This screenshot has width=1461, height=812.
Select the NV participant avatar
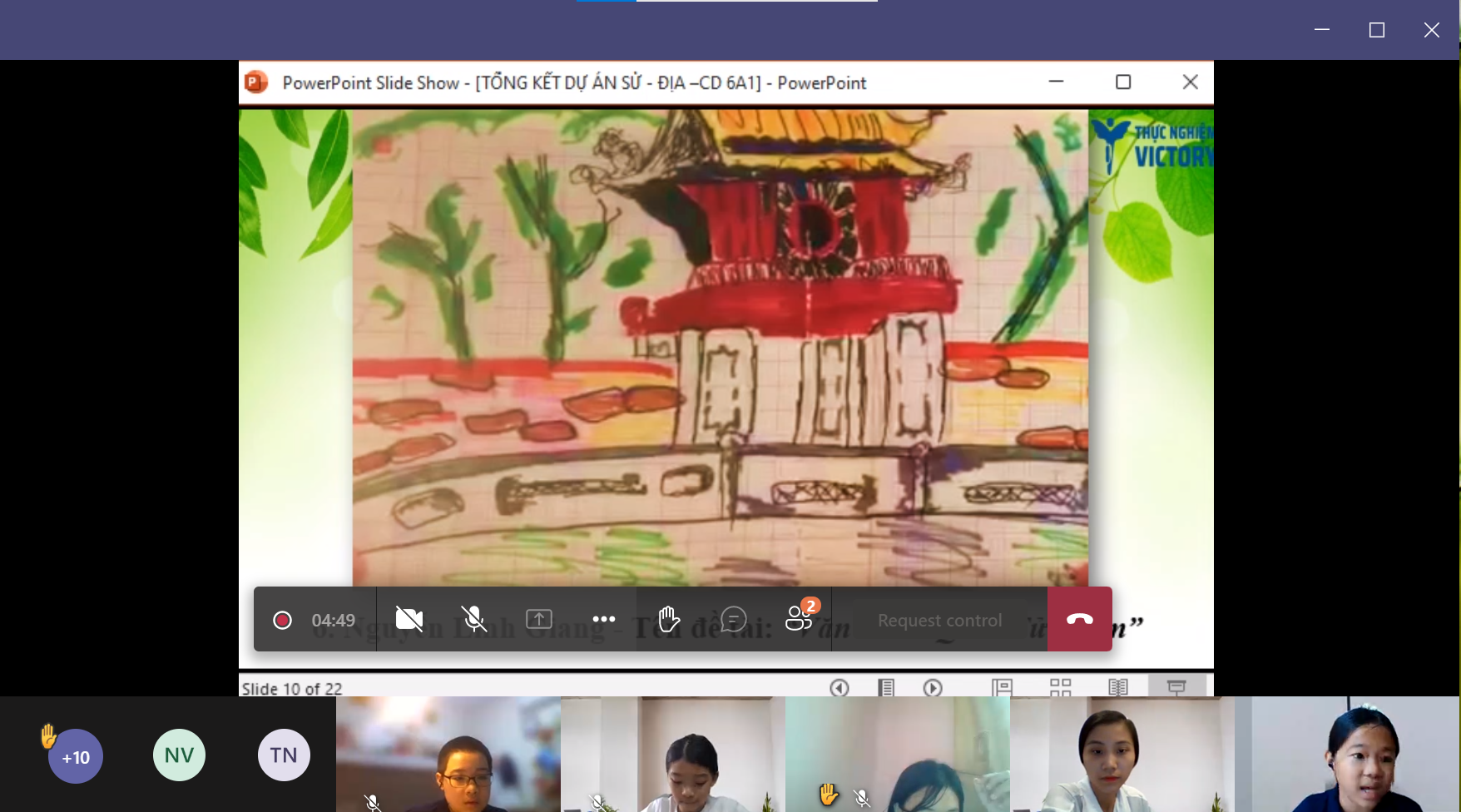tap(179, 755)
